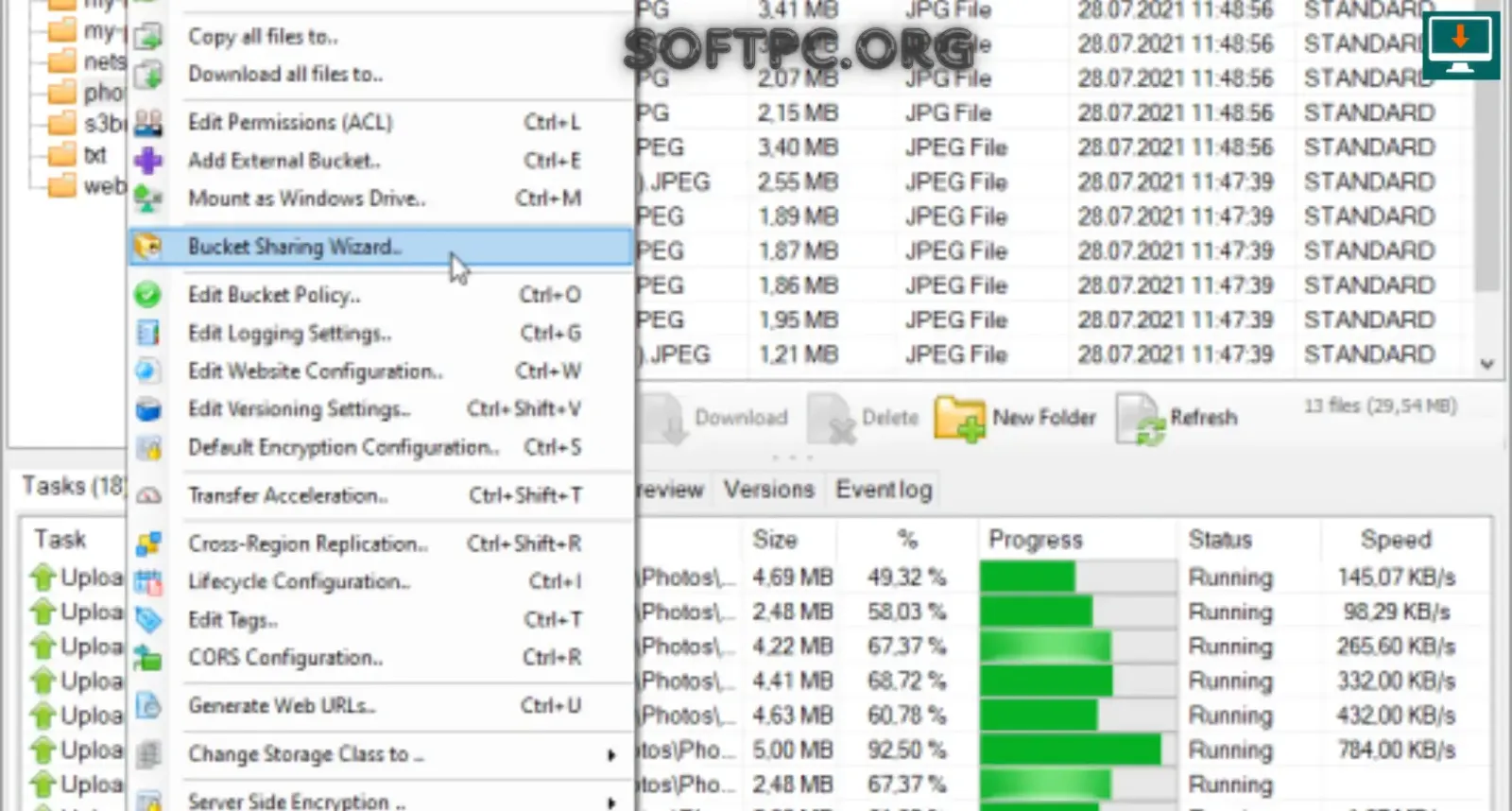Click the 145,07 KB/s speed value
Viewport: 1512px width, 811px height.
coord(1396,578)
